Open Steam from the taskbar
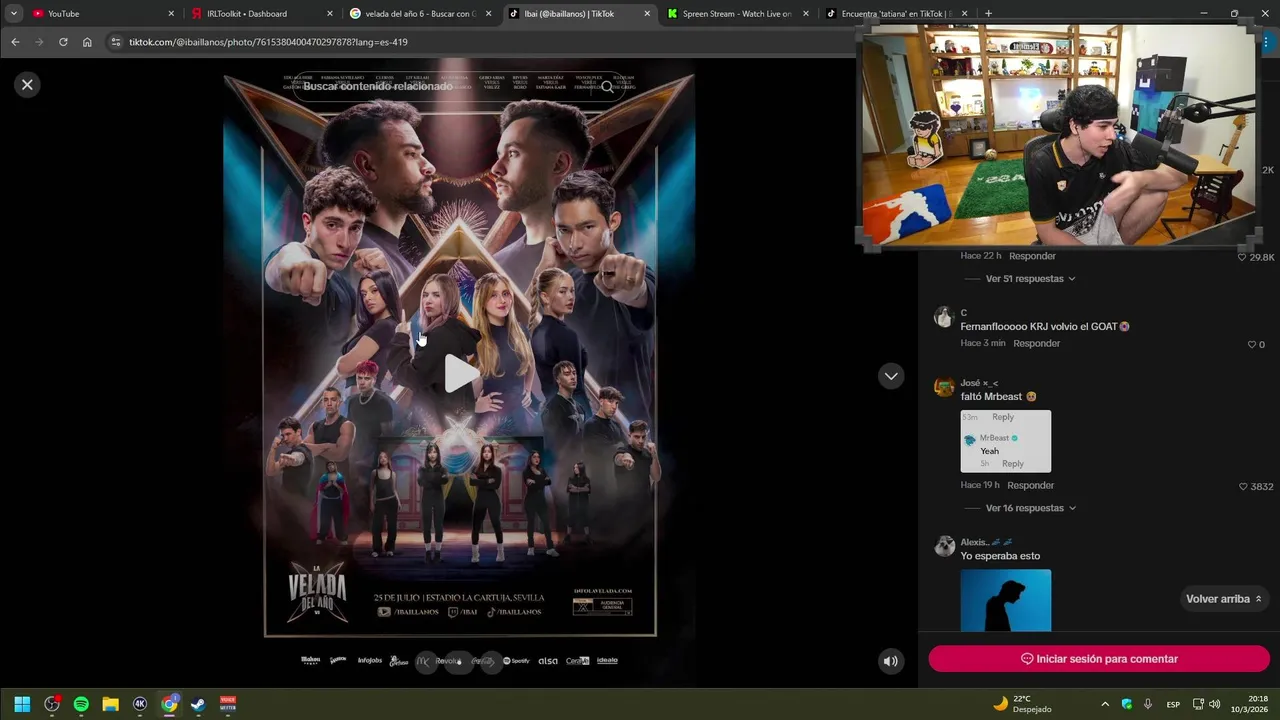The height and width of the screenshot is (720, 1280). [198, 704]
